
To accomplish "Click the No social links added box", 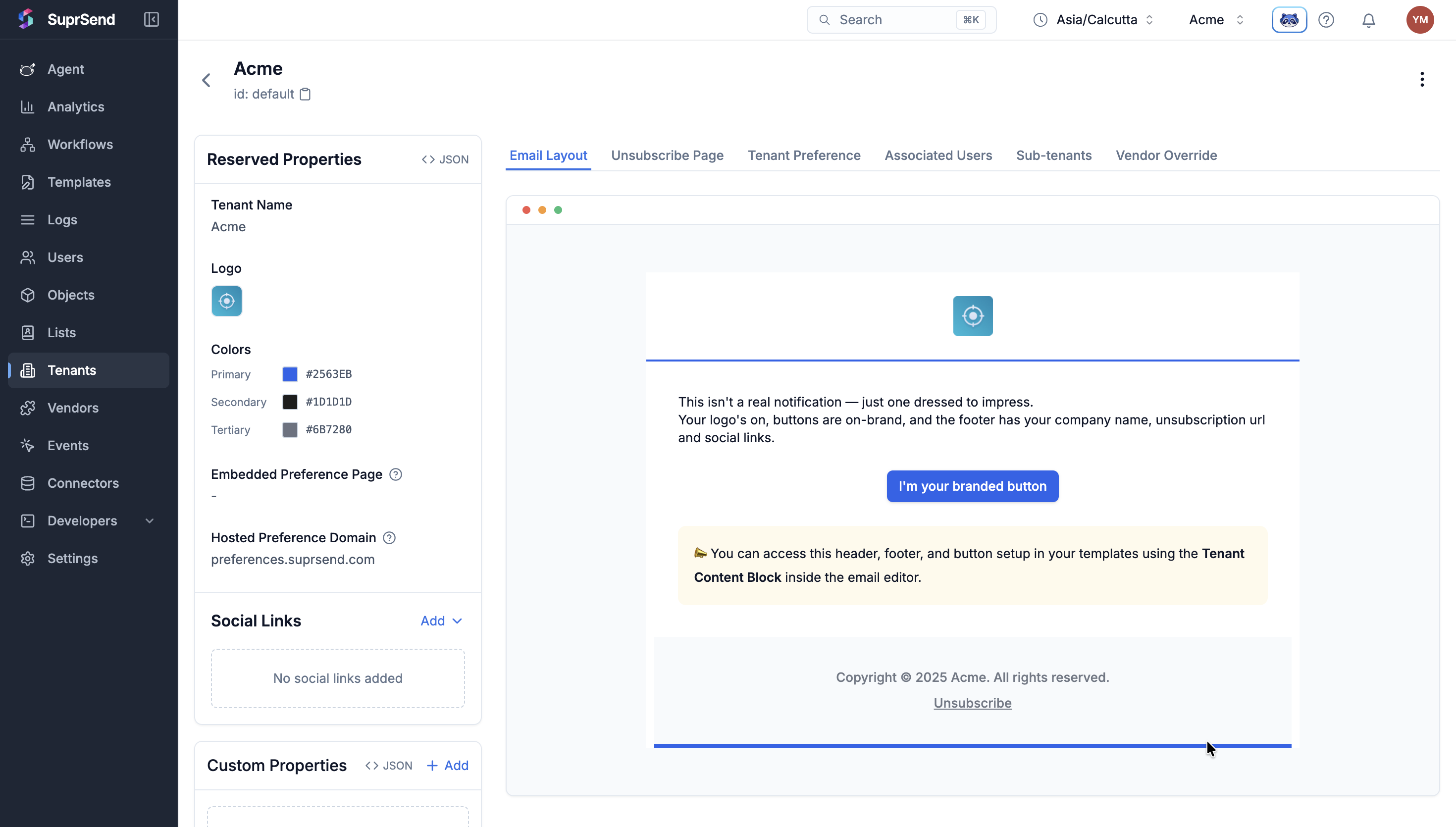I will pos(338,678).
